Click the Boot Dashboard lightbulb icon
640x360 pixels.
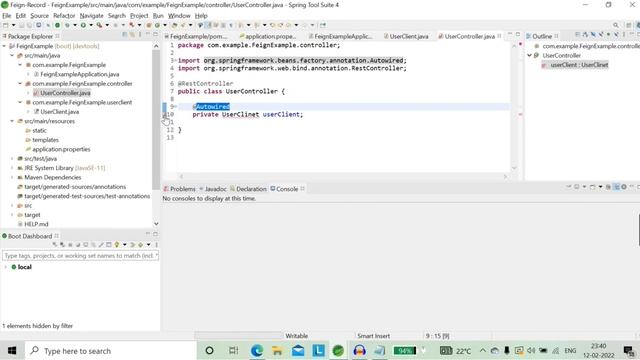pyautogui.click(x=116, y=244)
